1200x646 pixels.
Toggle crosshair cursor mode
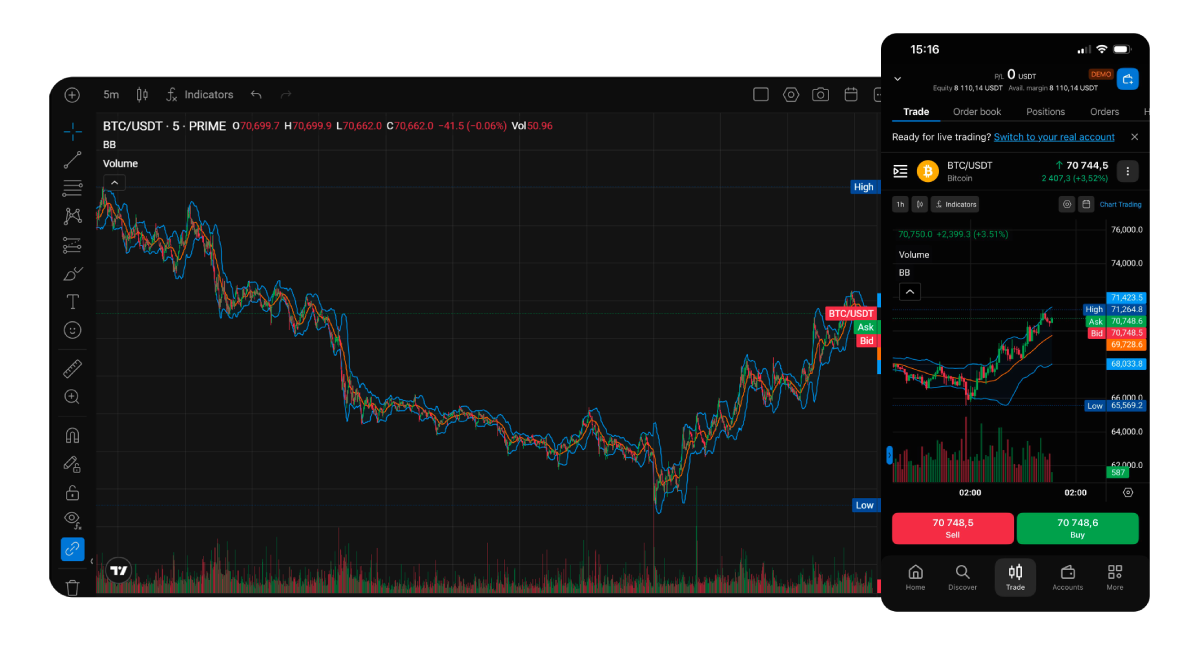click(x=72, y=130)
